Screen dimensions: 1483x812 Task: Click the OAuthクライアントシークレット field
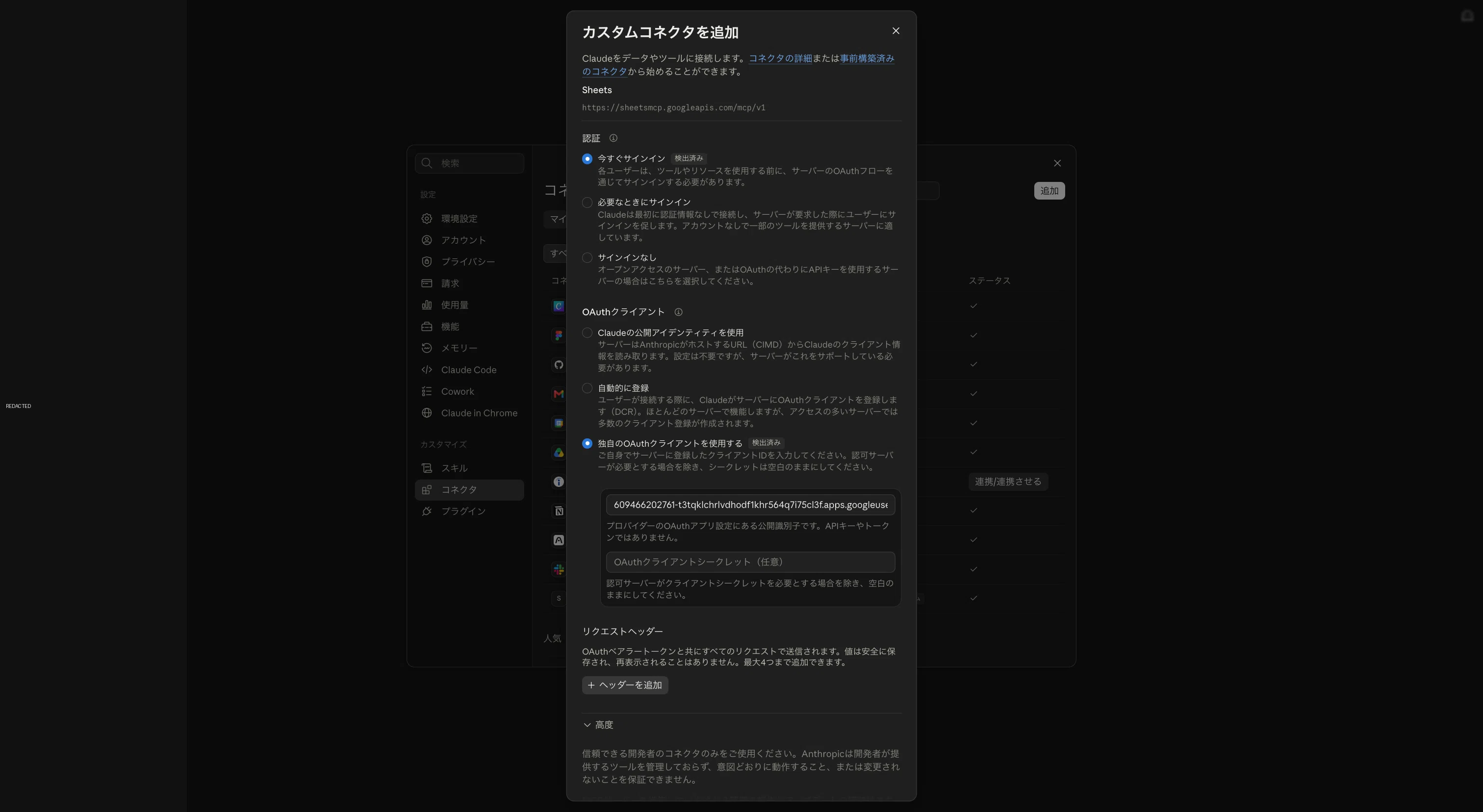coord(750,562)
